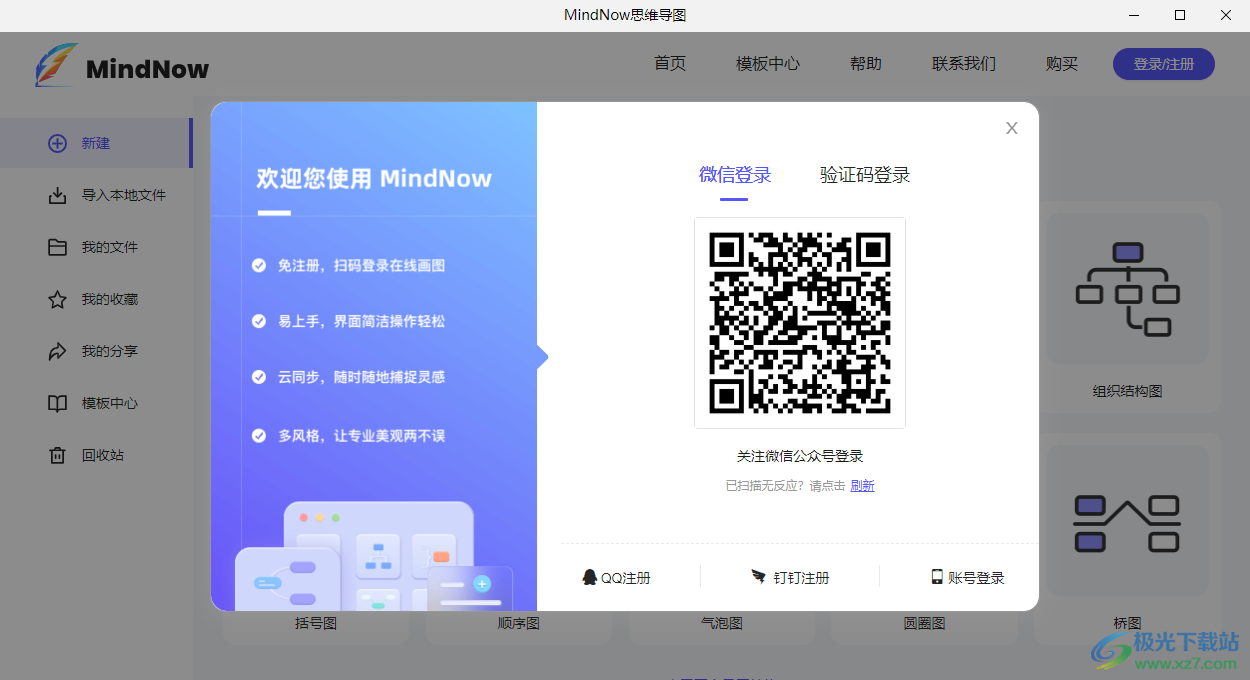
Task: Click the QQ penguin icon
Action: coord(590,577)
